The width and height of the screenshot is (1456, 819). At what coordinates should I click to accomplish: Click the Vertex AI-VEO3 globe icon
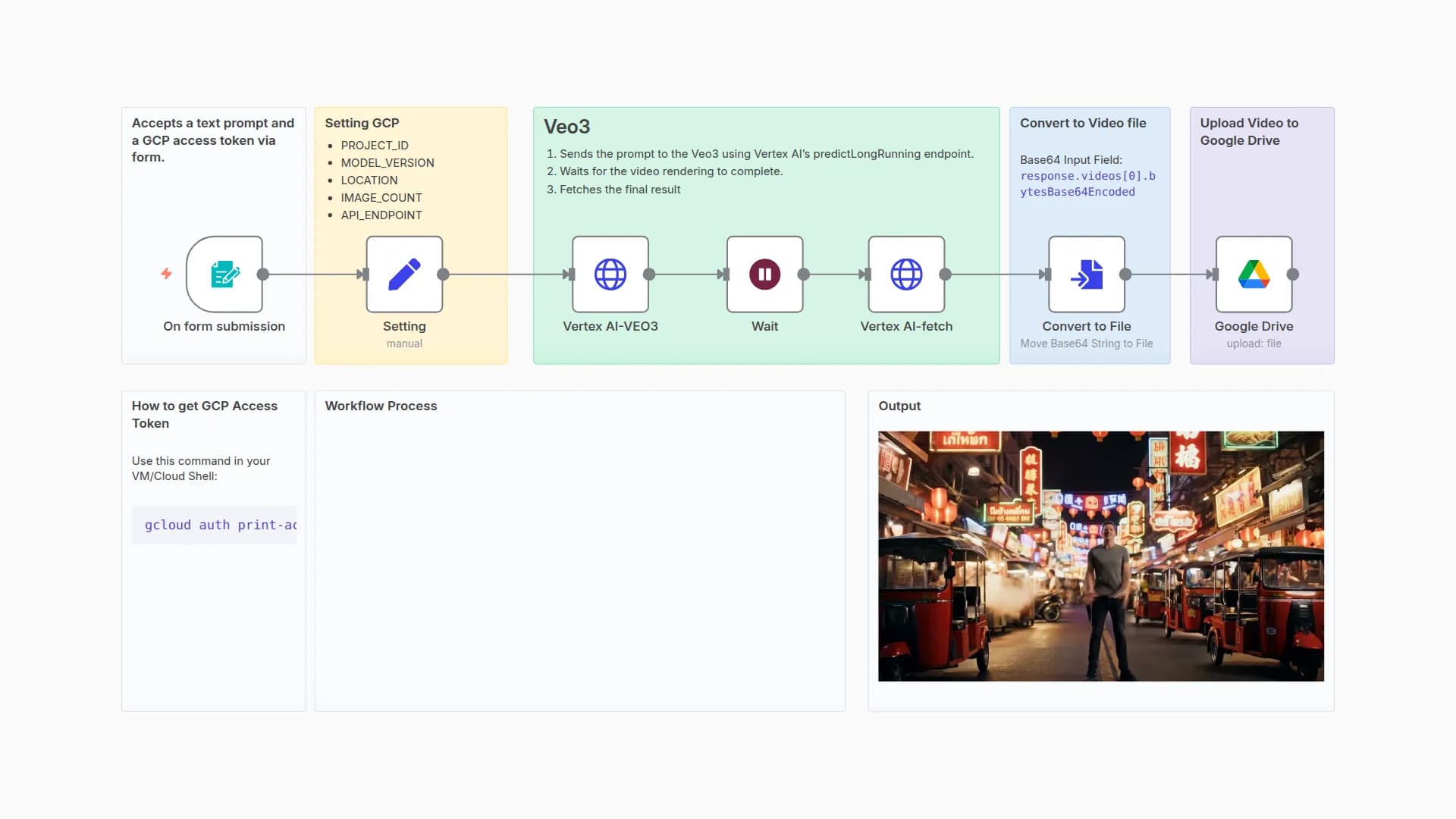coord(610,275)
